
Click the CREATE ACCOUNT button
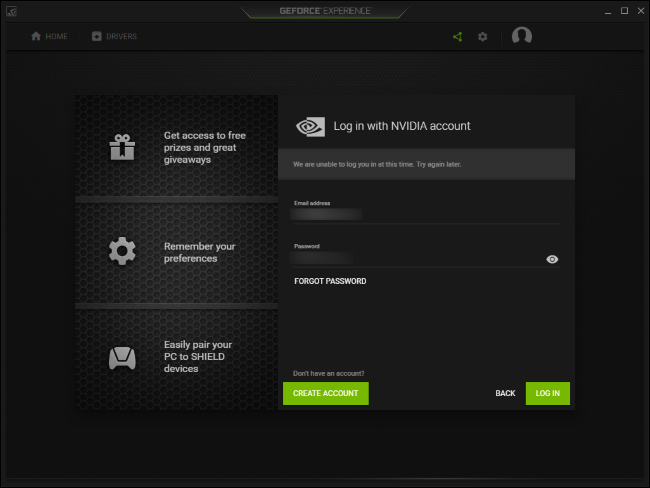pos(325,393)
